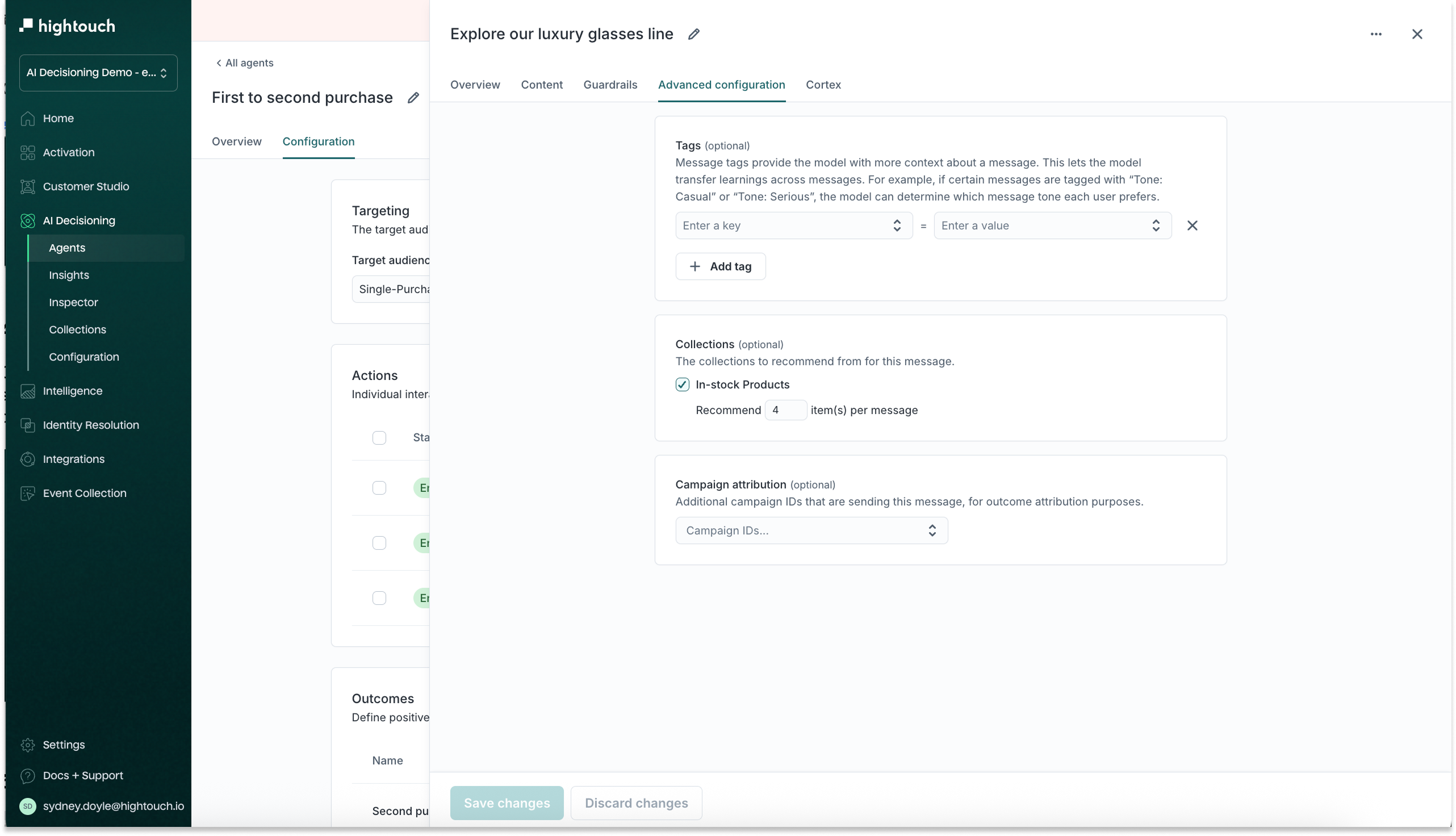Screen dimensions: 1456x836
Task: Open the Campaign IDs dropdown
Action: (811, 530)
